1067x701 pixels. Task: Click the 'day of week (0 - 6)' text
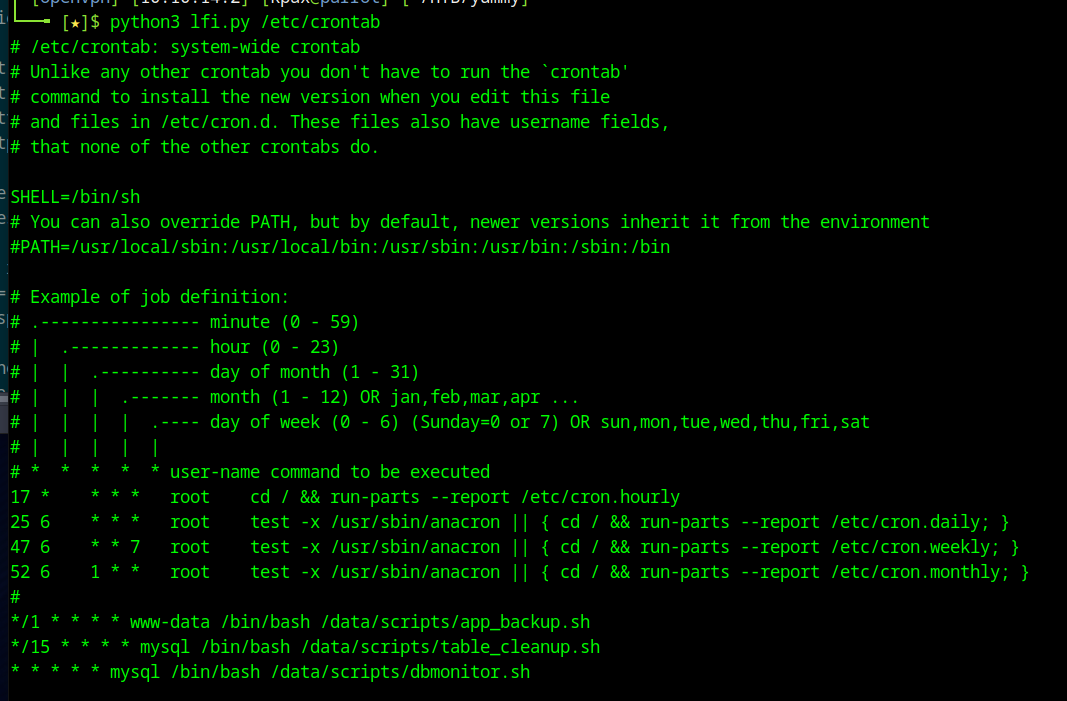tap(304, 422)
